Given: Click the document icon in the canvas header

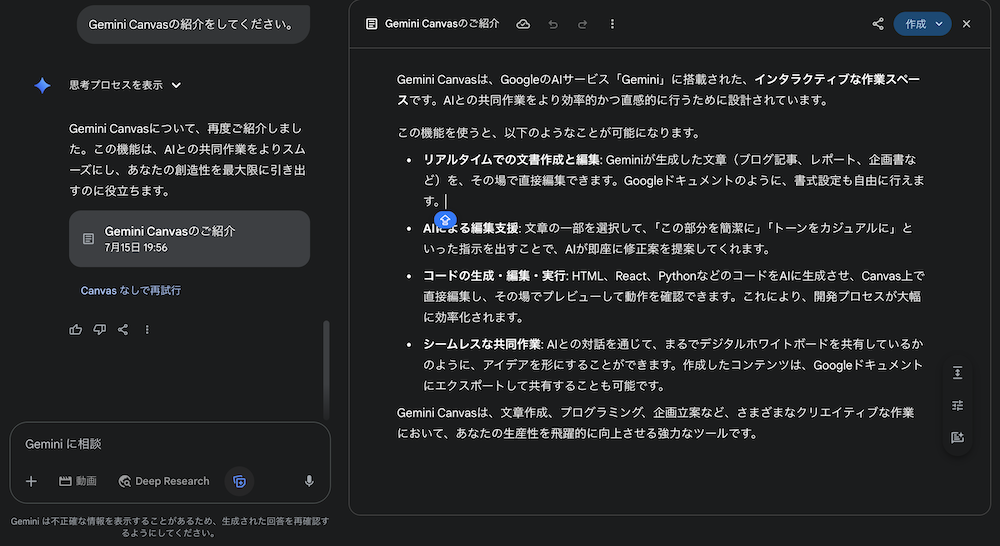Looking at the screenshot, I should (x=371, y=24).
